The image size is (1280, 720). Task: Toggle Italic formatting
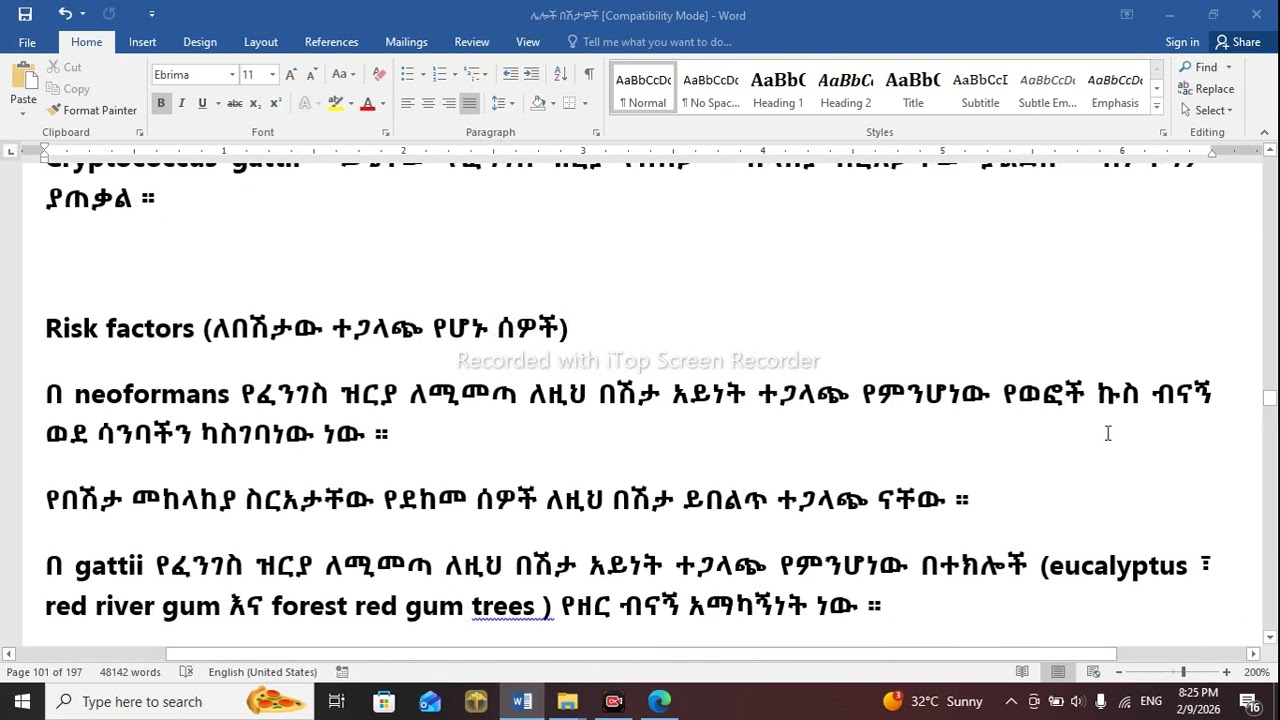181,103
